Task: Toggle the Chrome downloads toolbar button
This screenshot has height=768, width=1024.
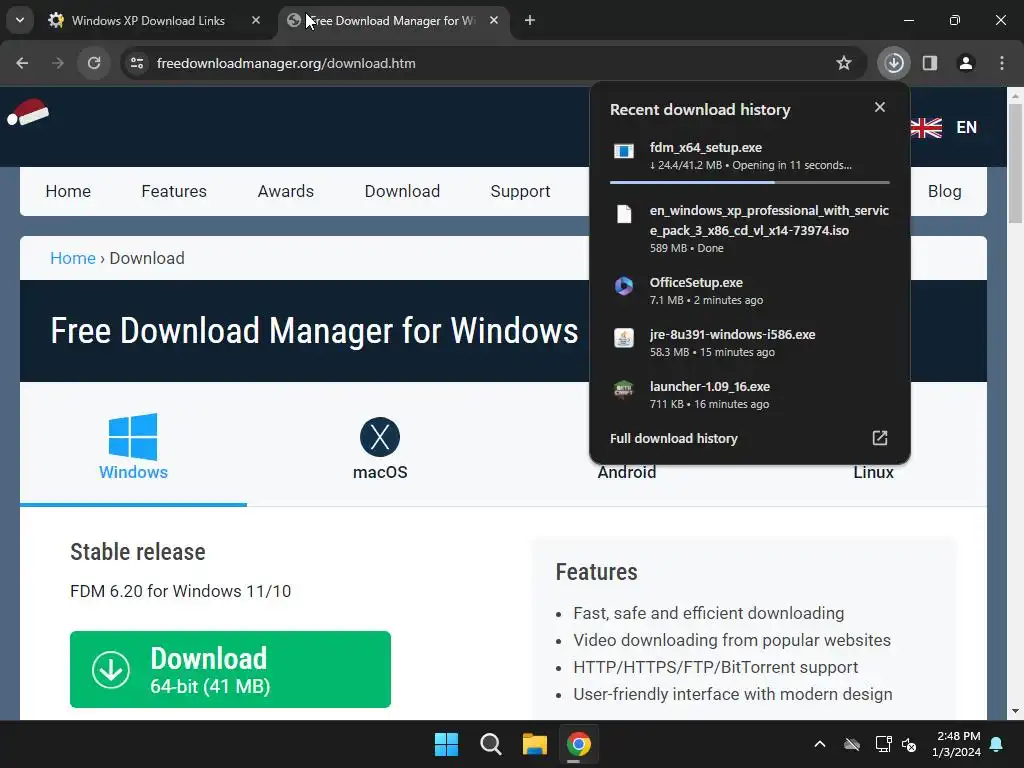Action: (894, 63)
